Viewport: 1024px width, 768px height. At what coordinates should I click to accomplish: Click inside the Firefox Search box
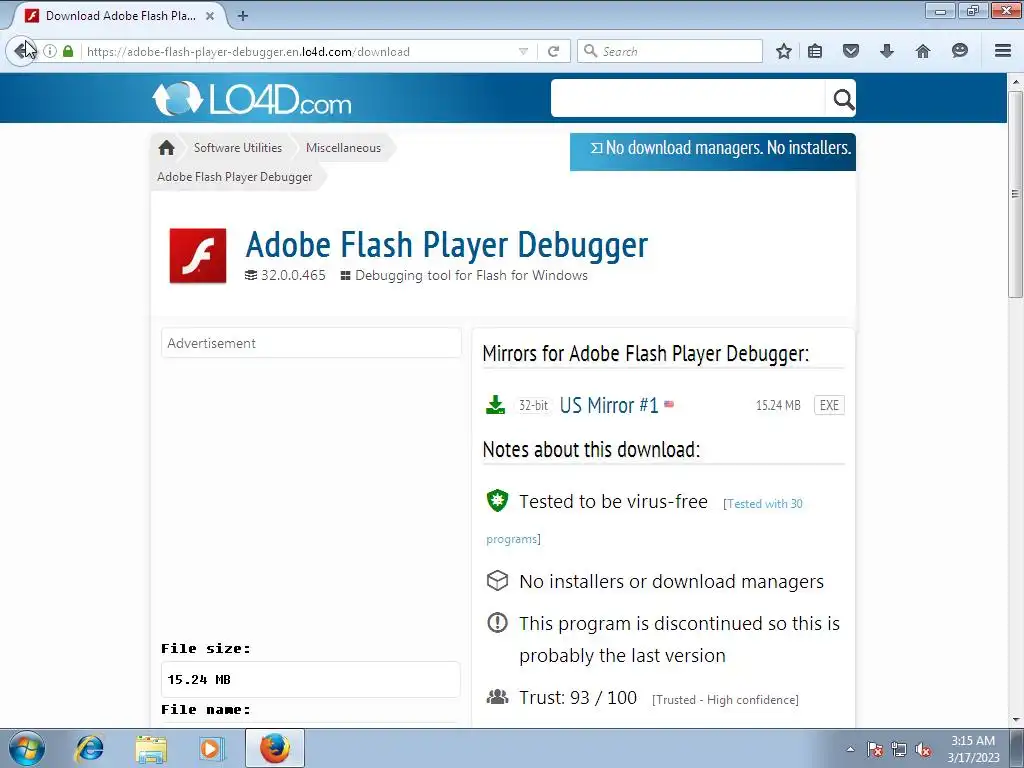(x=670, y=51)
